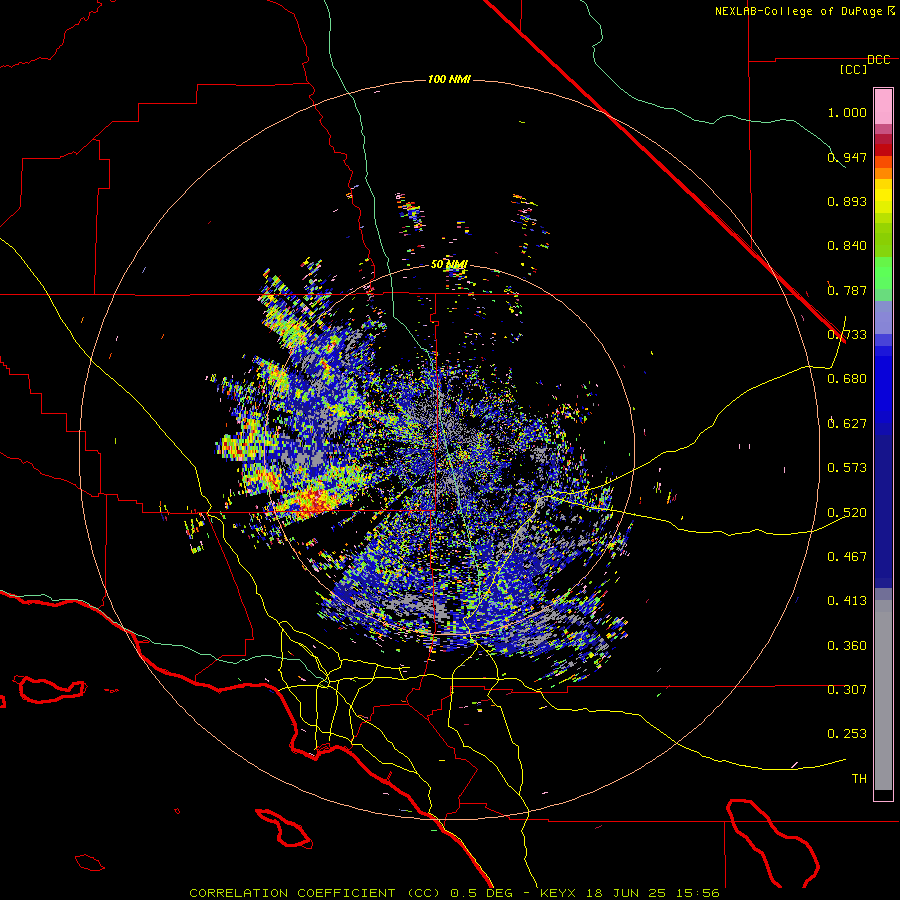Viewport: 900px width, 900px height.
Task: Pick the periwinkle segment of the color bar
Action: (883, 318)
